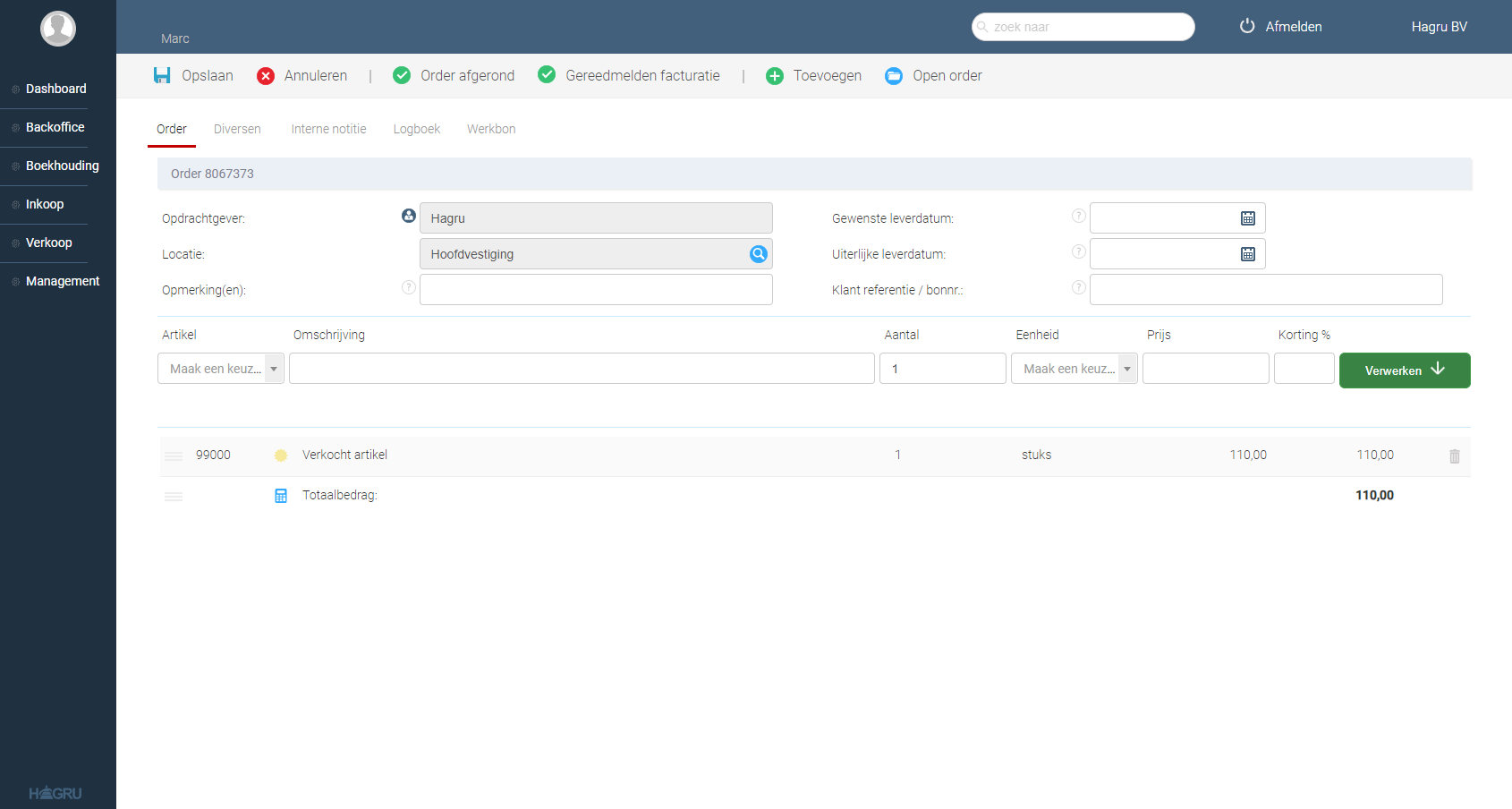Click the Locatie search magnifier icon
Image resolution: width=1512 pixels, height=809 pixels.
pyautogui.click(x=758, y=254)
